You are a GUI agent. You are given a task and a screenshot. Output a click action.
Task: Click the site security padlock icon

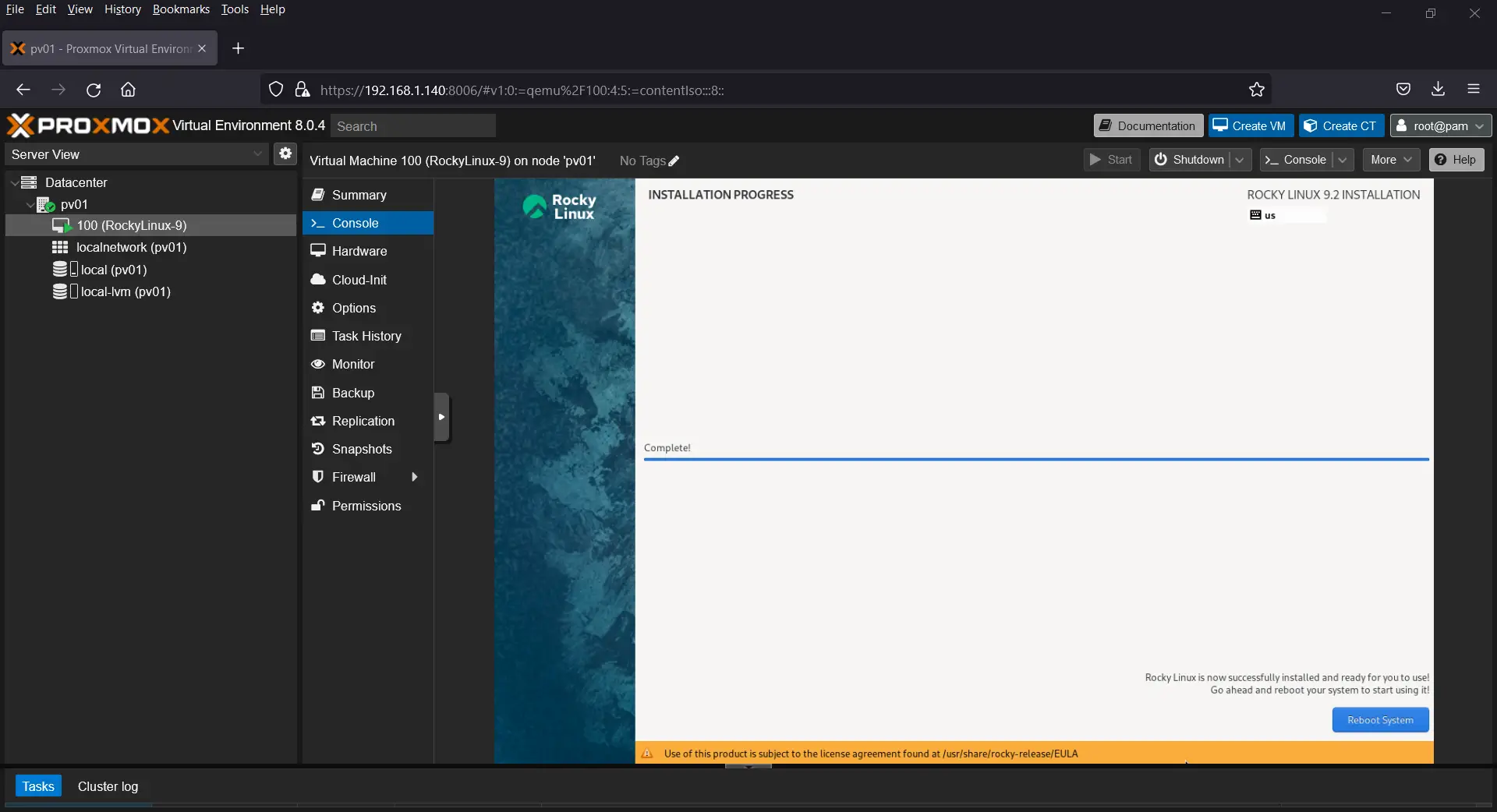click(x=303, y=90)
